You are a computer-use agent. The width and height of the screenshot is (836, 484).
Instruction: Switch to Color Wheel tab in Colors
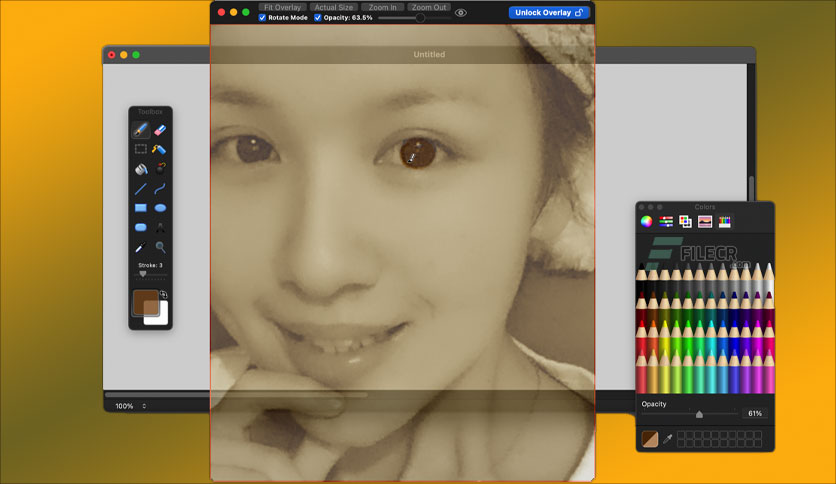pos(646,222)
